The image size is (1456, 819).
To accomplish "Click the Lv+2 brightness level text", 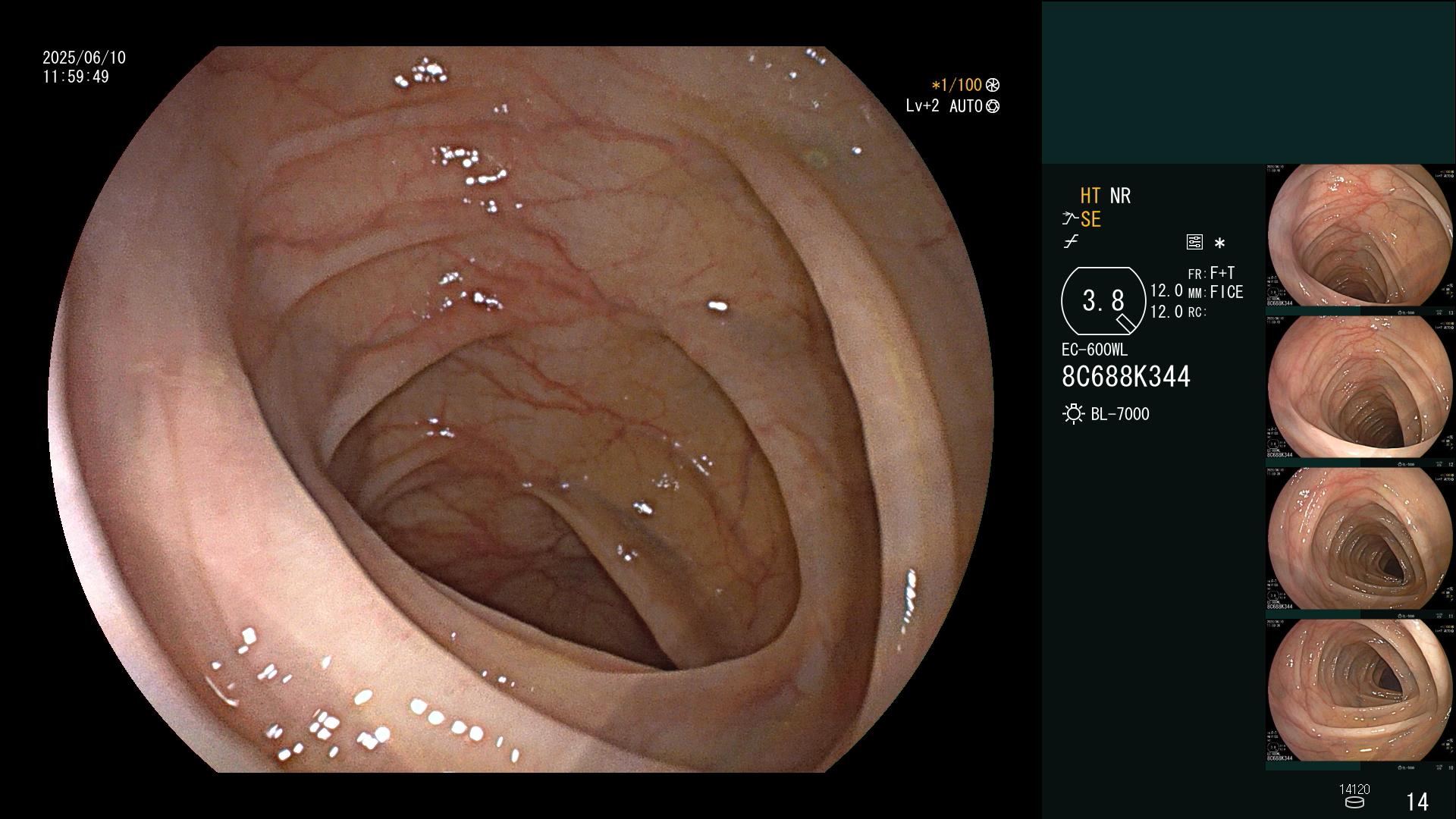I will click(x=922, y=106).
